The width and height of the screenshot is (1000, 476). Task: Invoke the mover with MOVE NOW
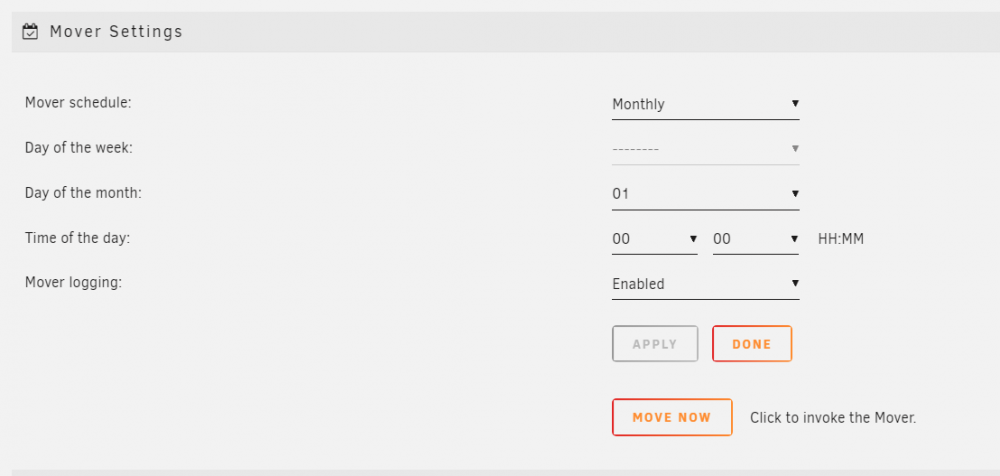[x=672, y=417]
